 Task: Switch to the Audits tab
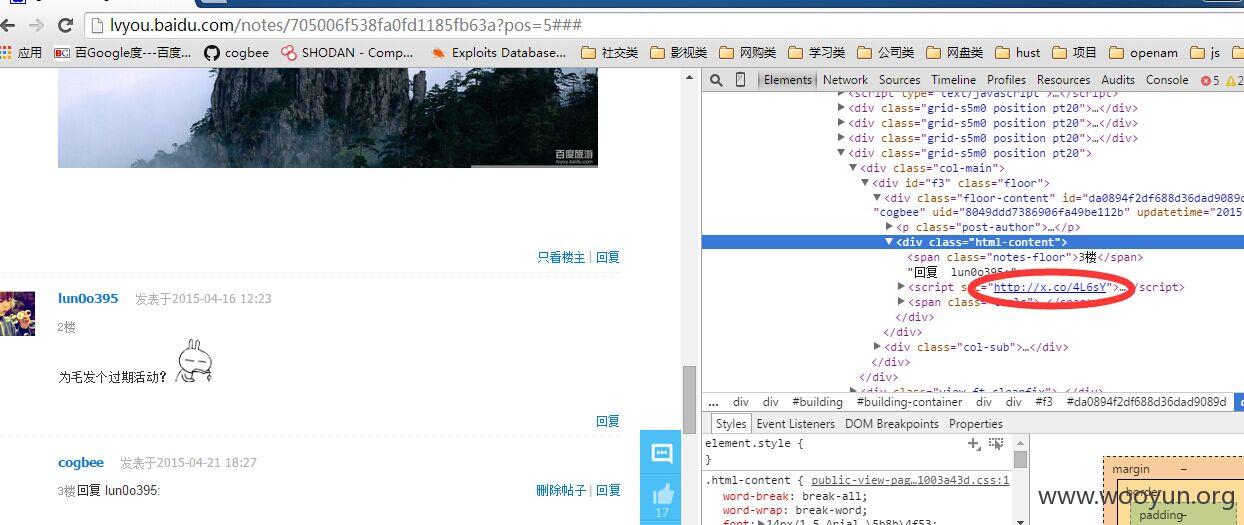click(1118, 80)
